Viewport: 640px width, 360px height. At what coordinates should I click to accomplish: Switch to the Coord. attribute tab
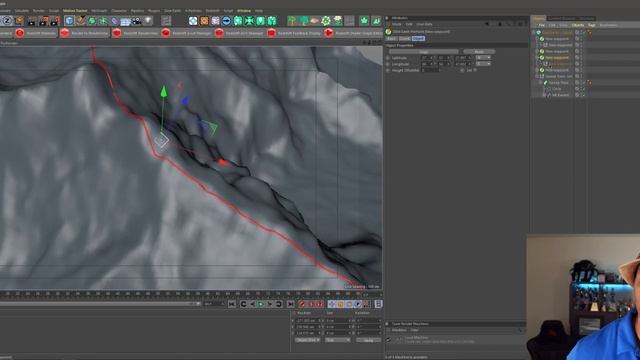click(x=404, y=39)
